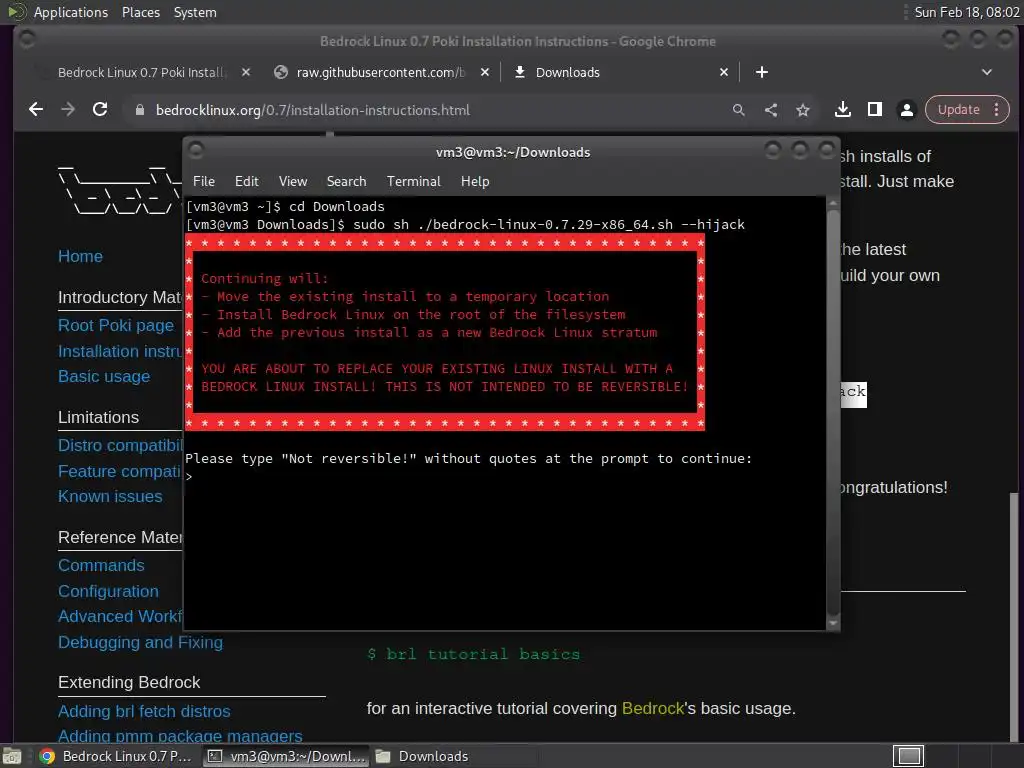
Task: Open the Places menu
Action: click(140, 12)
